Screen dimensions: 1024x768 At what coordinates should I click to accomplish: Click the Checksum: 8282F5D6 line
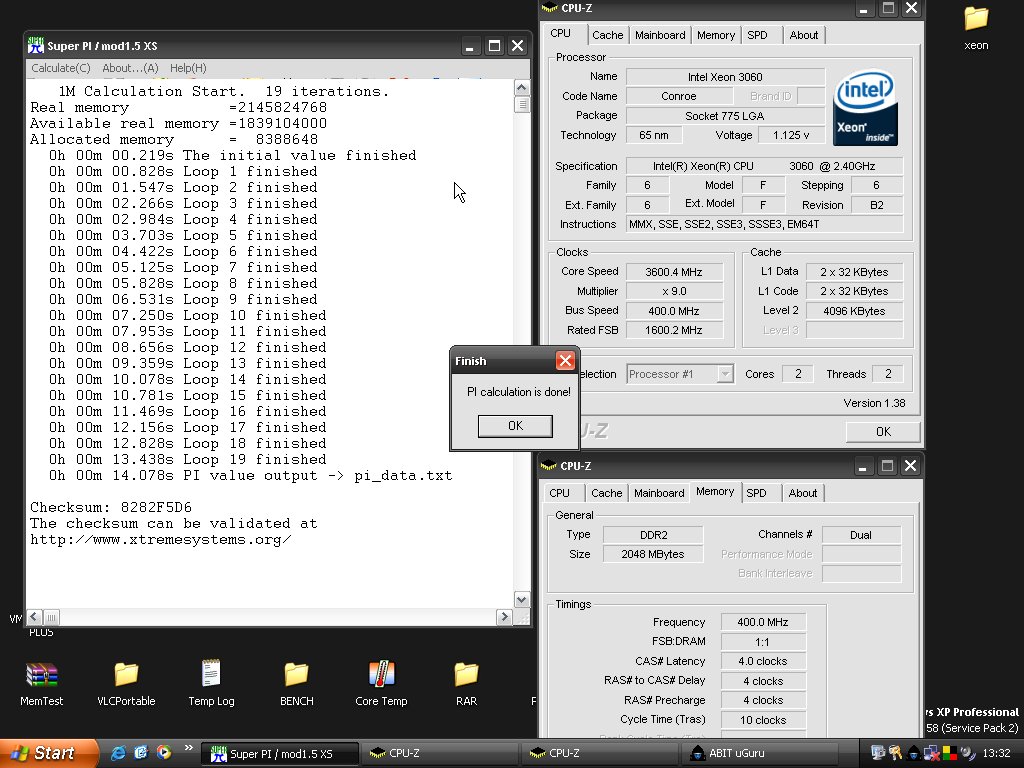(x=111, y=507)
